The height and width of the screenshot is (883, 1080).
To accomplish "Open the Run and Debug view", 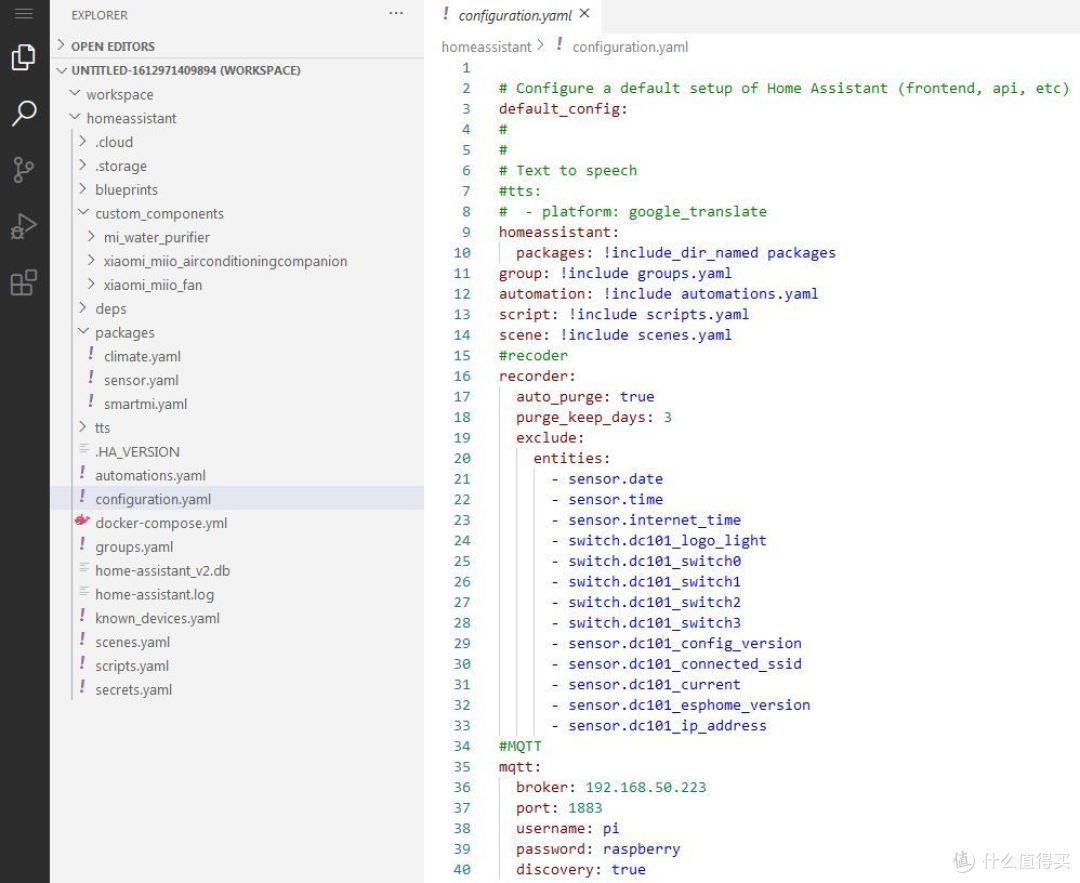I will point(24,227).
